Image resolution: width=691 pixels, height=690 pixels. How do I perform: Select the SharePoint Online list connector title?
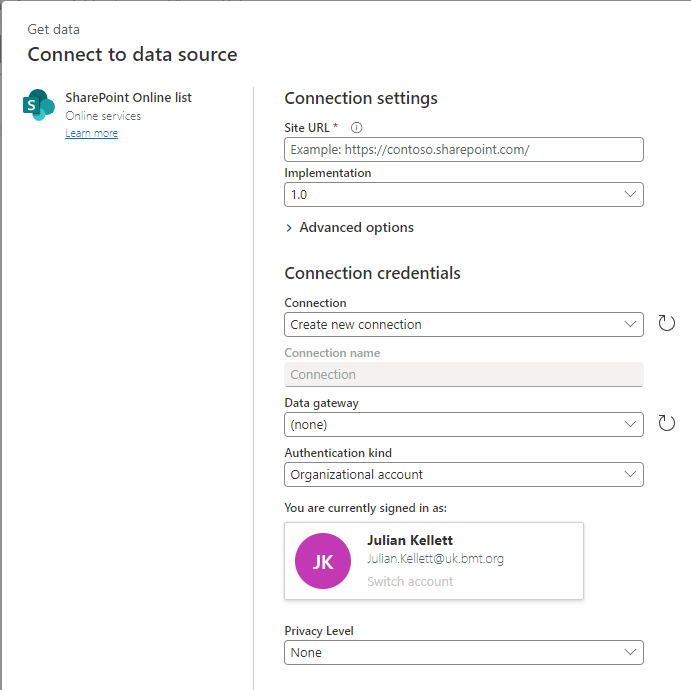click(x=128, y=98)
